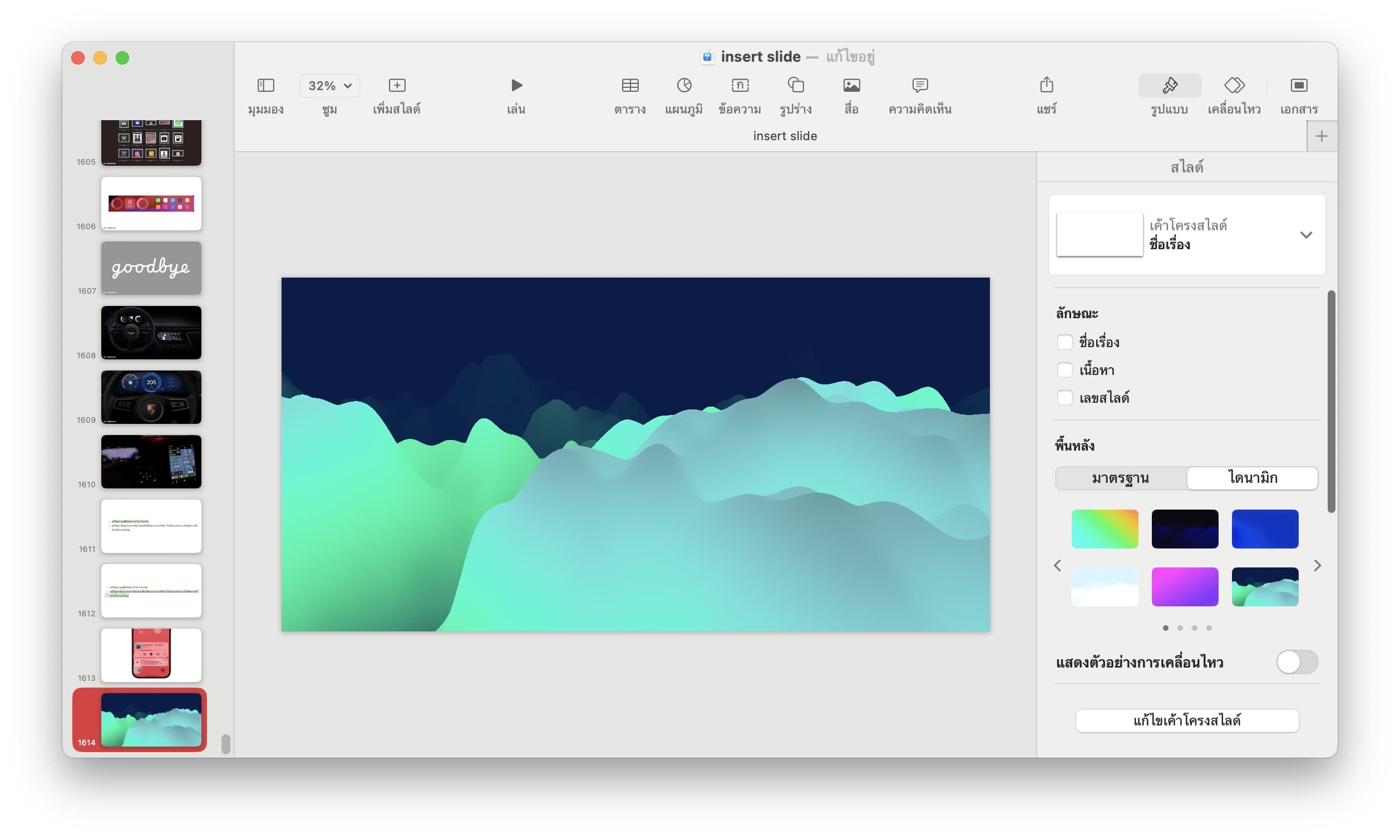The width and height of the screenshot is (1400, 840).
Task: Select the goodbye slide thumbnail 1607
Action: pyautogui.click(x=151, y=268)
